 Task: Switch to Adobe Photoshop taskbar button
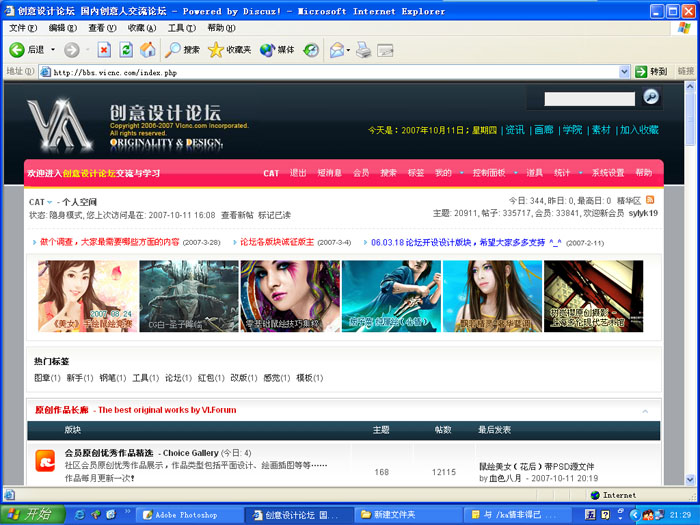pyautogui.click(x=189, y=515)
